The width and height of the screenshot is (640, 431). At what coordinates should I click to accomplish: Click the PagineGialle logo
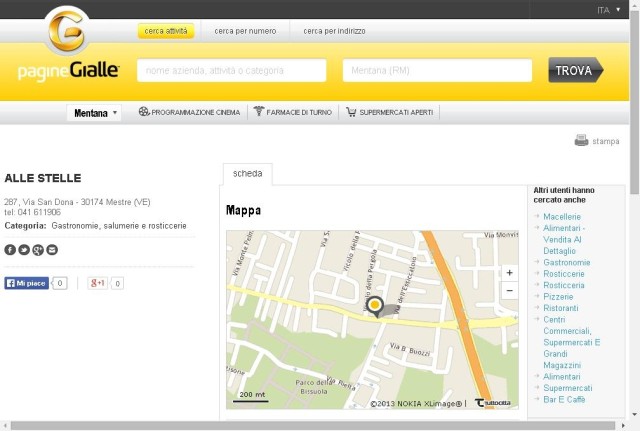68,45
